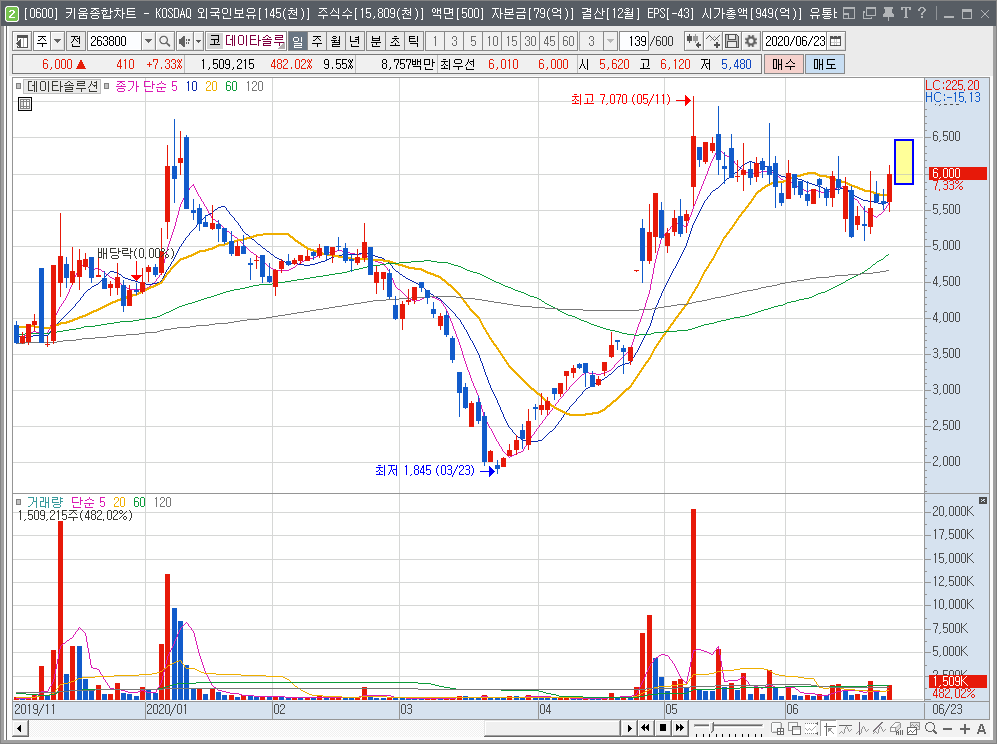The height and width of the screenshot is (744, 997).
Task: Click the stock code input field 263800
Action: (114, 41)
